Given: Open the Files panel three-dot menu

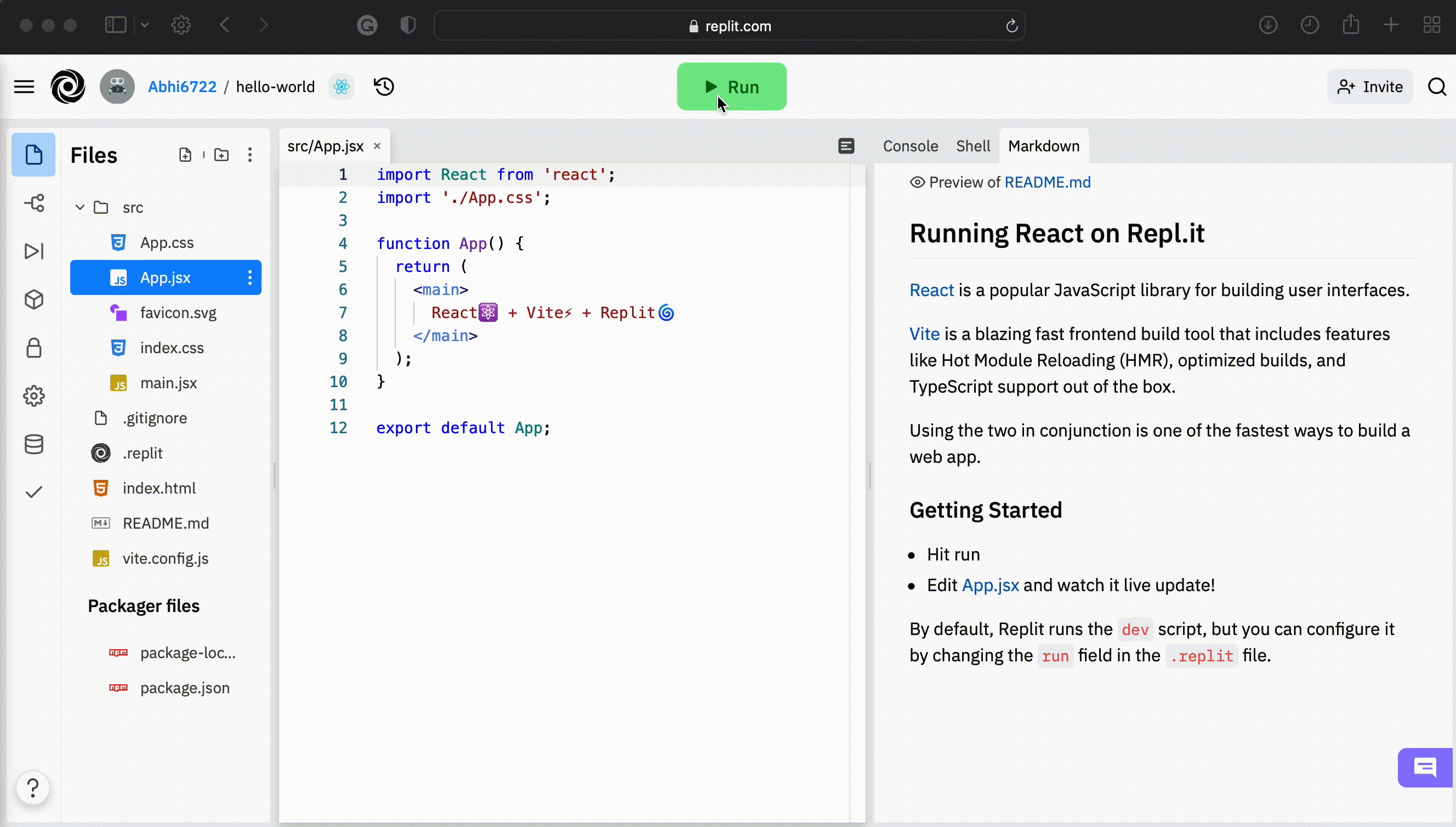Looking at the screenshot, I should pos(250,155).
